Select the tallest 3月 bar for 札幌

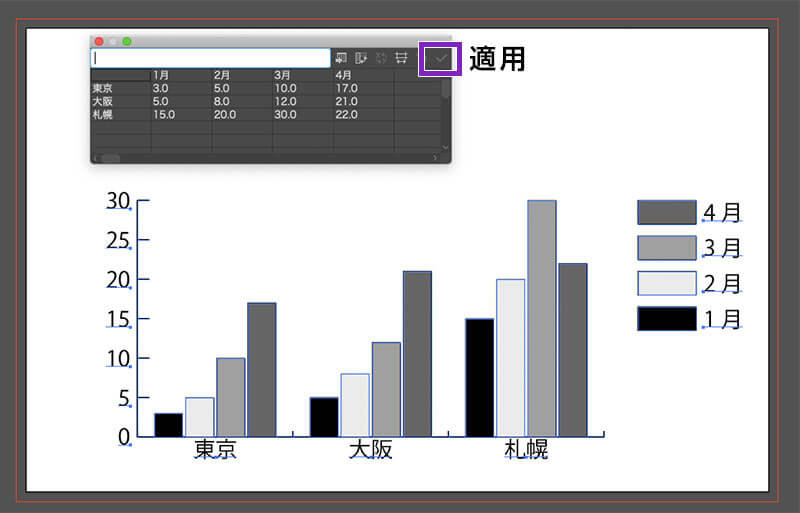(x=542, y=319)
